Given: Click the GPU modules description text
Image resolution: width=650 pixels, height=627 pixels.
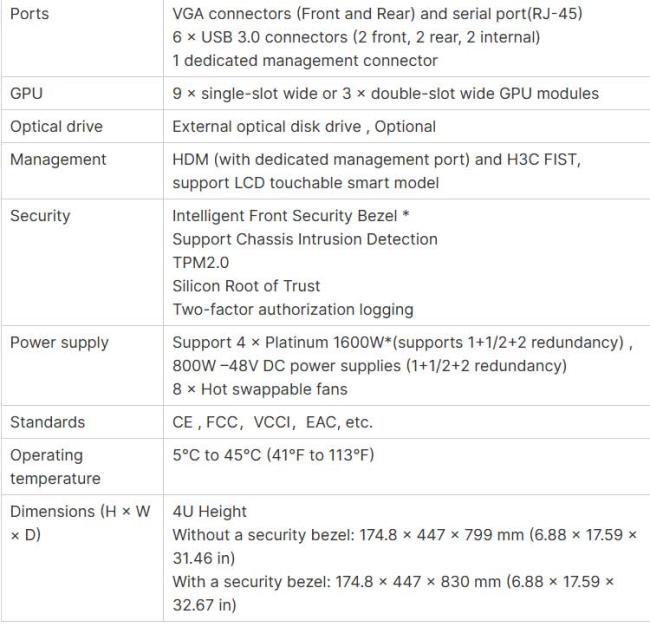Looking at the screenshot, I should click(x=385, y=94).
